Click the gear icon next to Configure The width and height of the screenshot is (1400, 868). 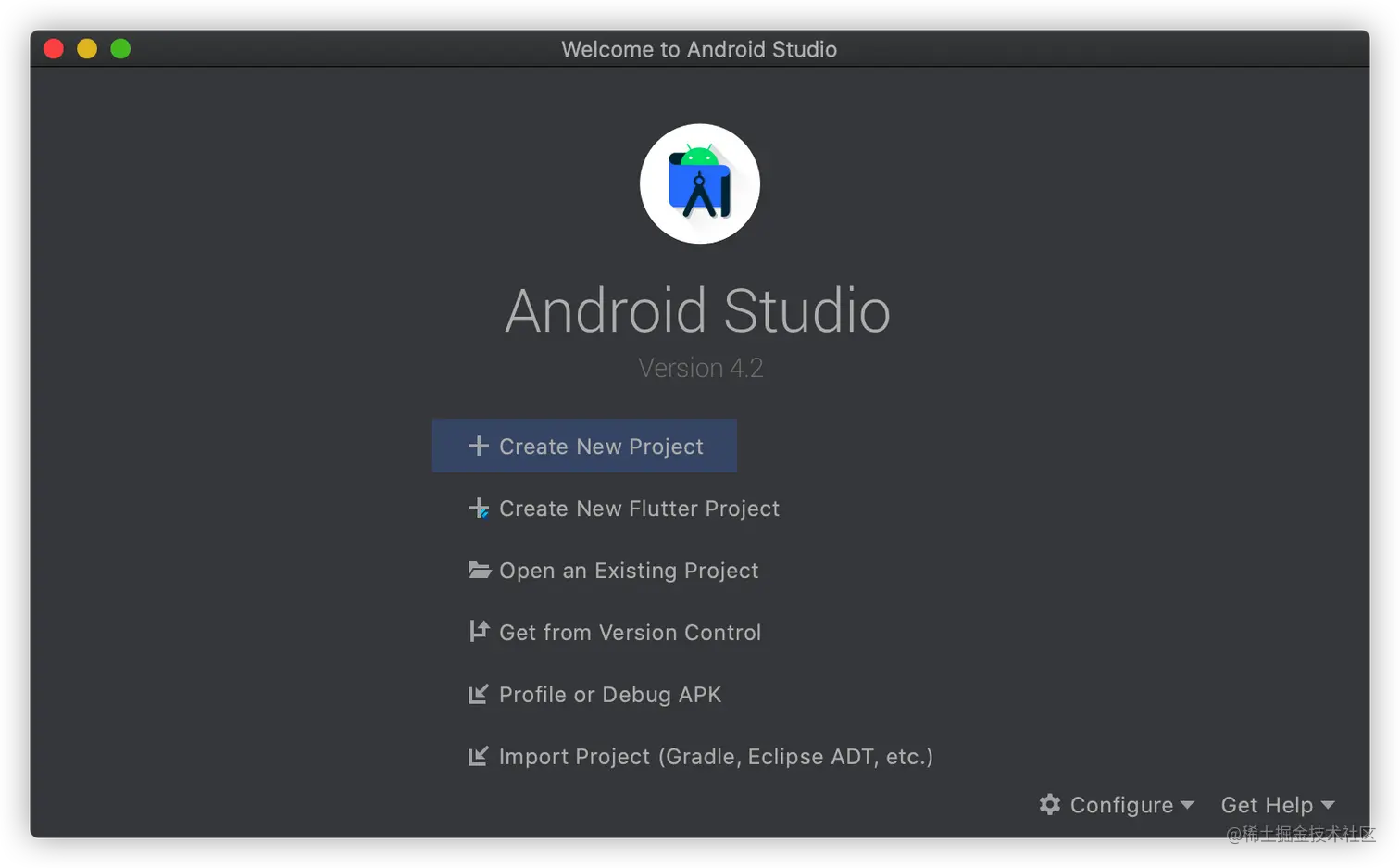[x=1049, y=804]
